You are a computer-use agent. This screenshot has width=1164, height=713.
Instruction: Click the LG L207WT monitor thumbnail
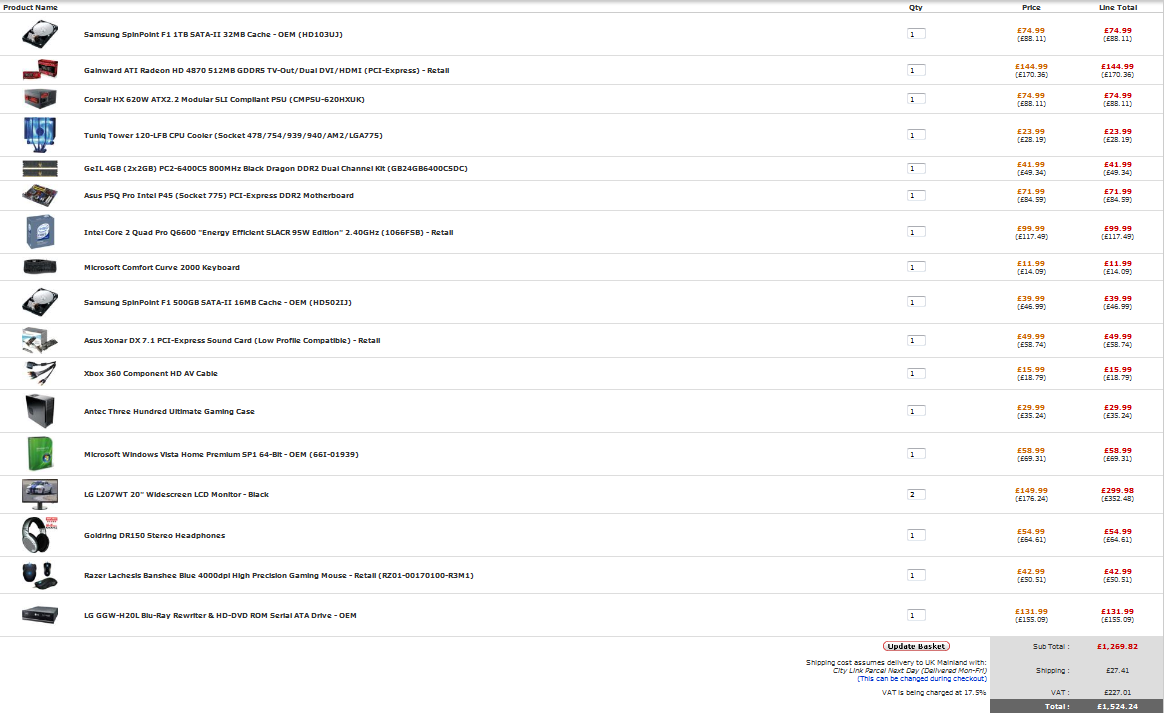tap(40, 495)
